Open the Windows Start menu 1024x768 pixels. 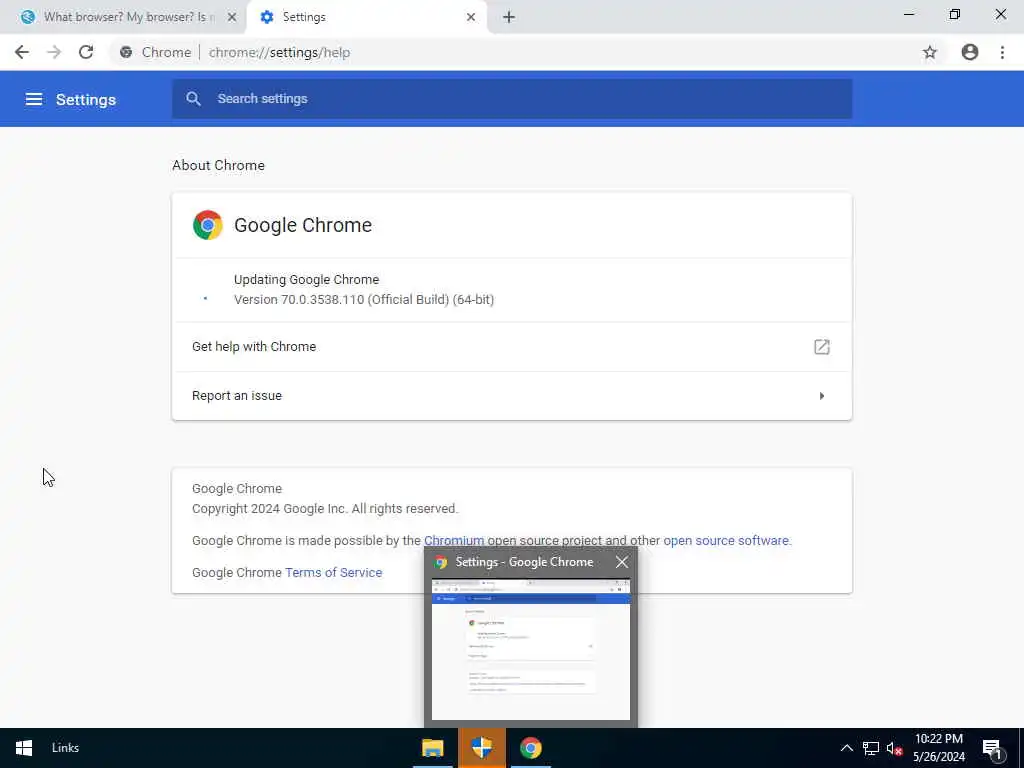pos(24,748)
